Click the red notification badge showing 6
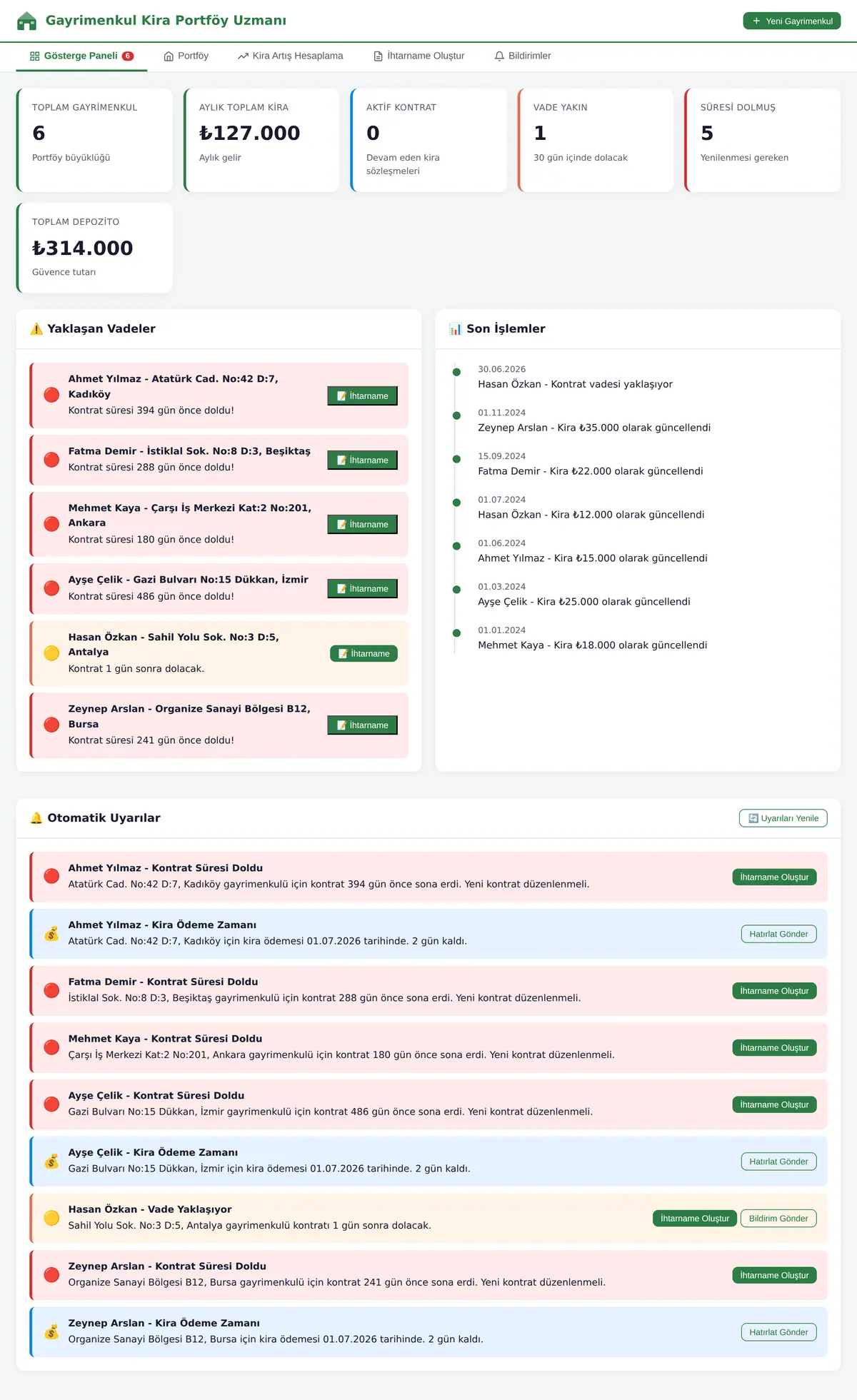 [128, 56]
